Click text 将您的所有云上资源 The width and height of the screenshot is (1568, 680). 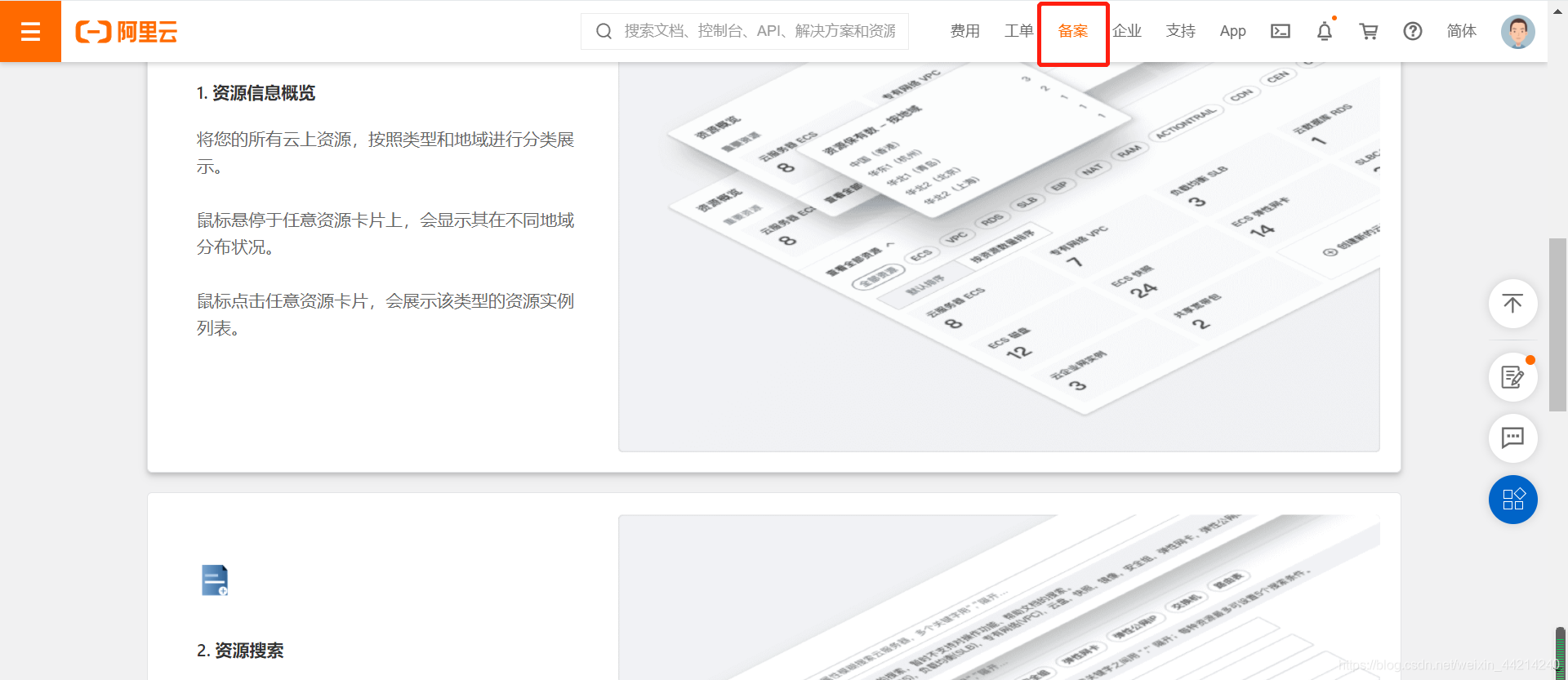[274, 140]
